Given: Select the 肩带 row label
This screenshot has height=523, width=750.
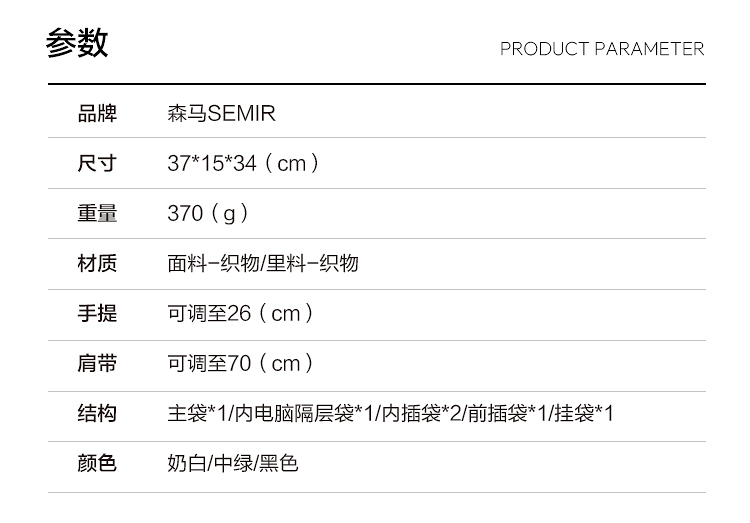Looking at the screenshot, I should click(97, 363).
